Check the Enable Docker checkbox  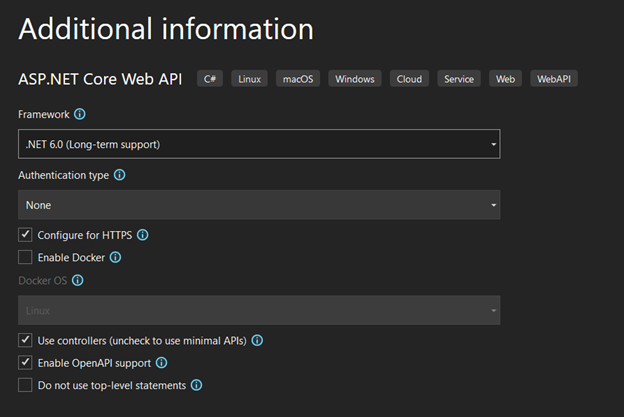point(25,257)
